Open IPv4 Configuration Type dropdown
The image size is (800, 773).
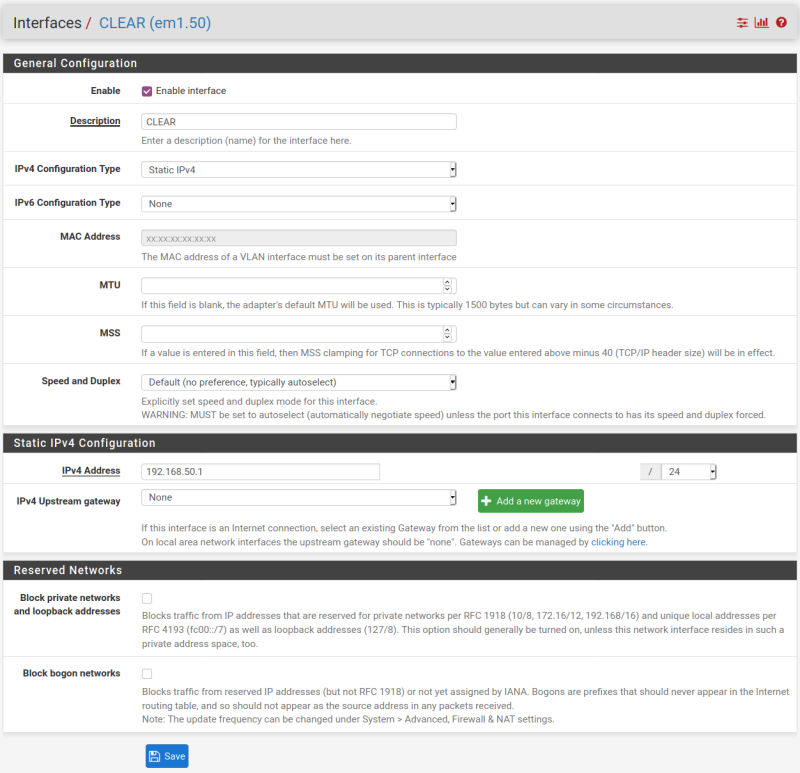pos(299,169)
